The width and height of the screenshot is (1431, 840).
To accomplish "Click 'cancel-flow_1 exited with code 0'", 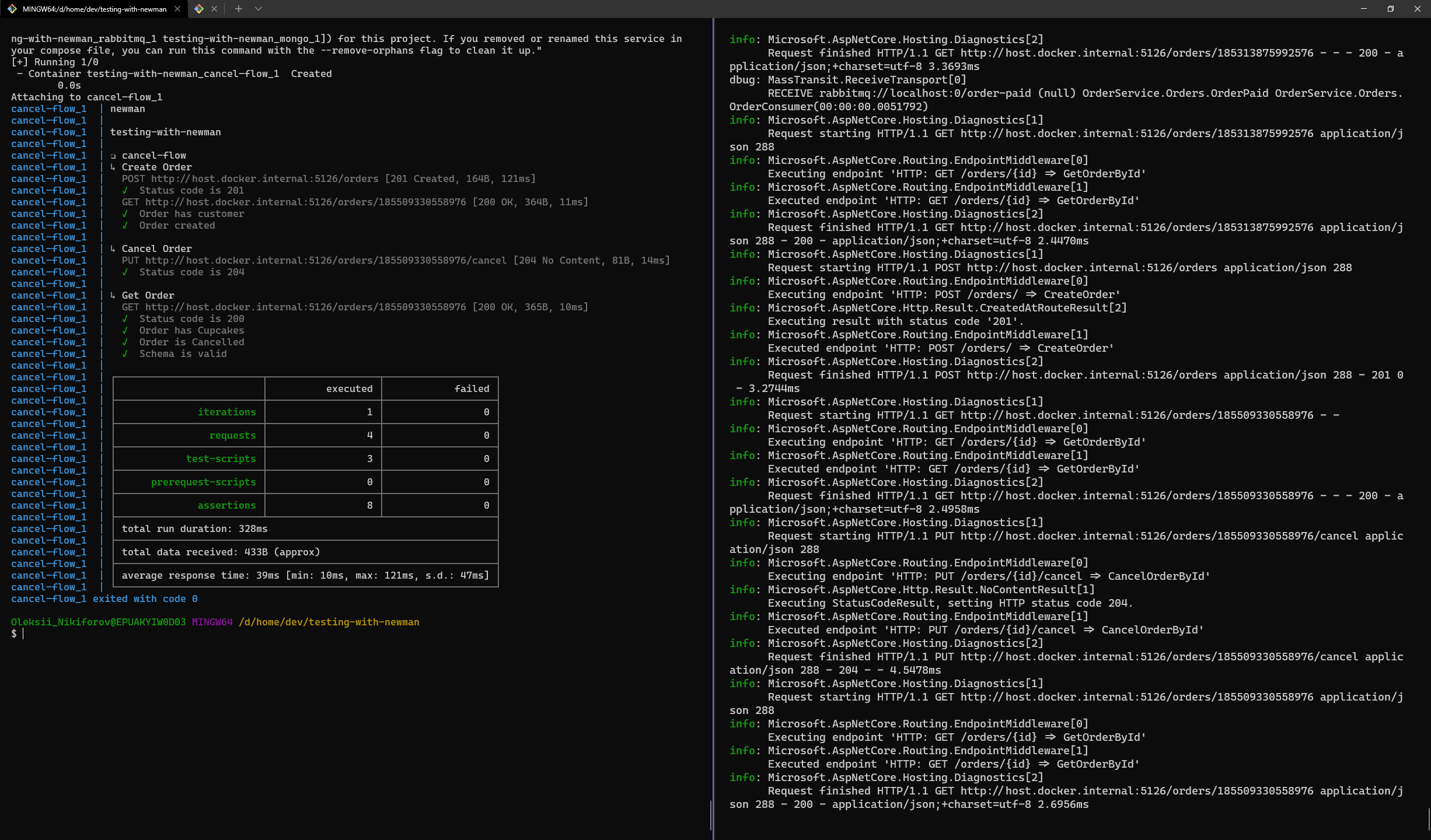I will click(104, 598).
